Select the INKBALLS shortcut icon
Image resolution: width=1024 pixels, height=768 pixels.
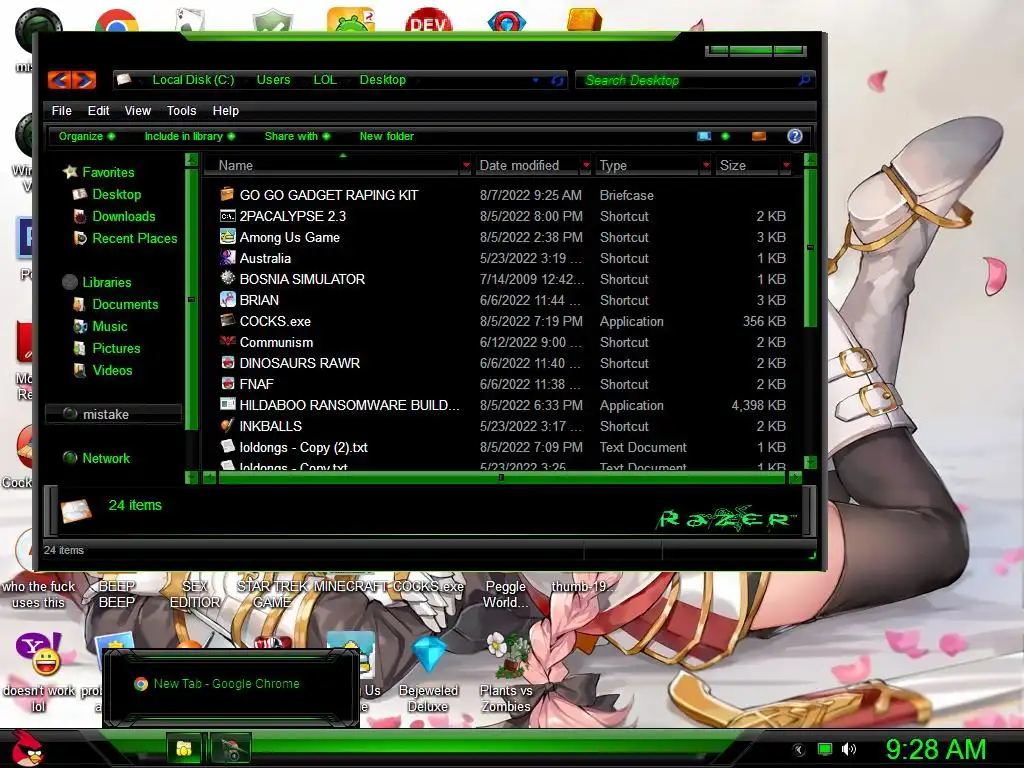pos(227,426)
